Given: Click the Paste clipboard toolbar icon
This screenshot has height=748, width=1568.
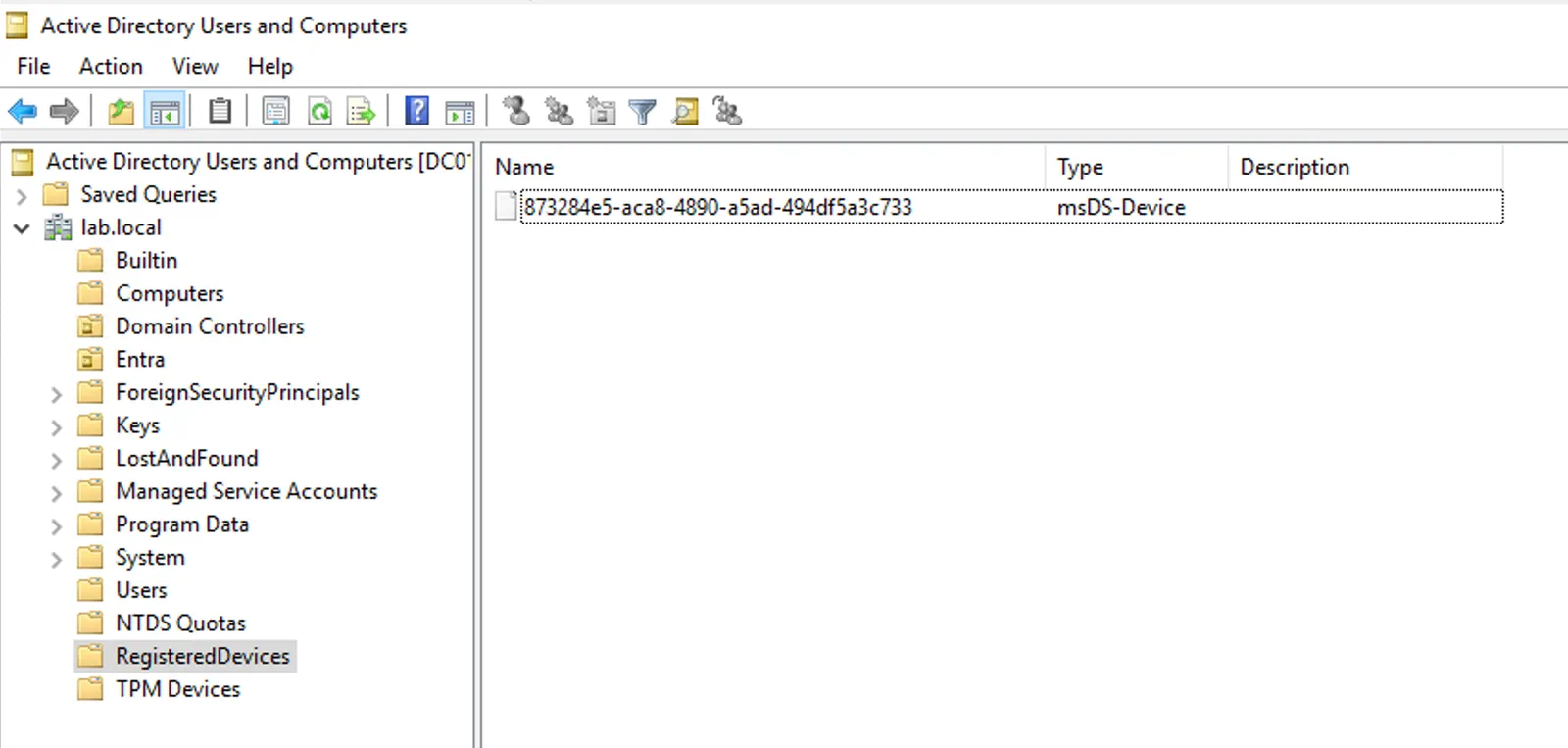Looking at the screenshot, I should tap(220, 112).
